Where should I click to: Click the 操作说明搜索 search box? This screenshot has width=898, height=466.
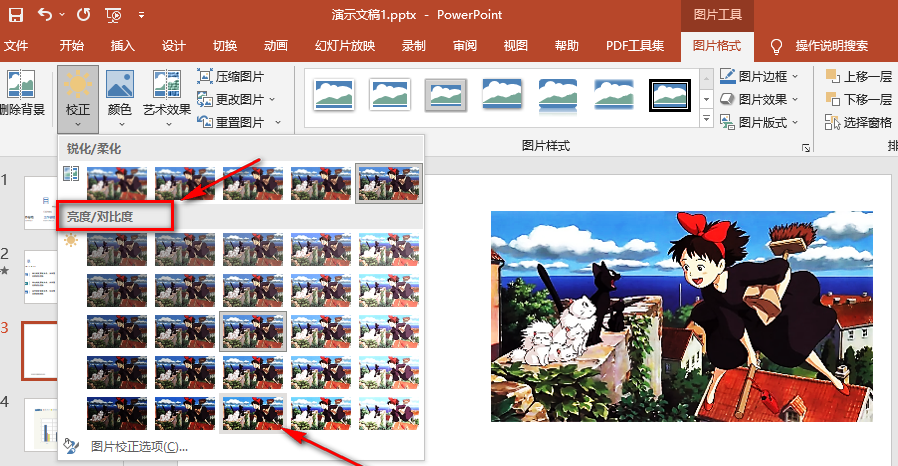coord(832,46)
